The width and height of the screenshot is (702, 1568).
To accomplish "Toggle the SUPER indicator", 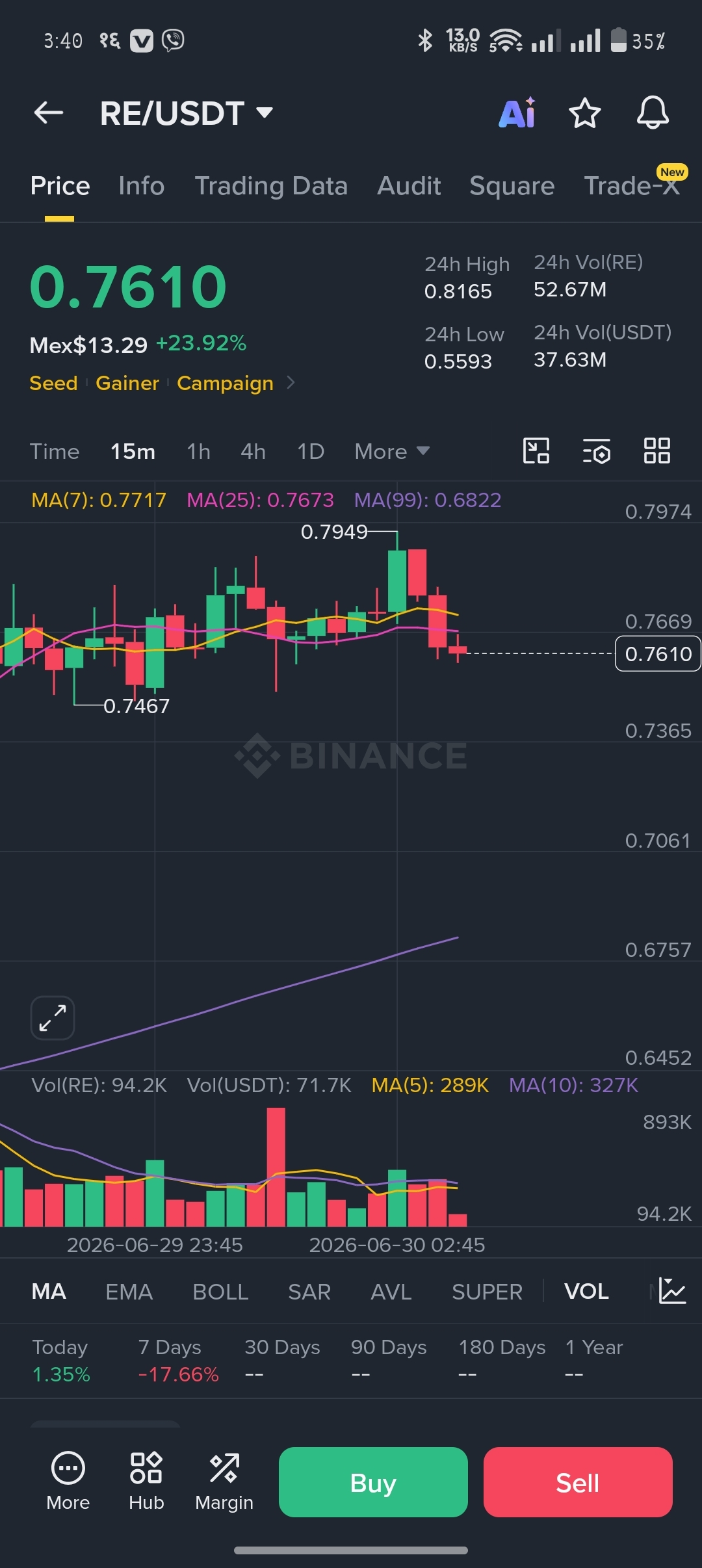I will click(x=487, y=1291).
